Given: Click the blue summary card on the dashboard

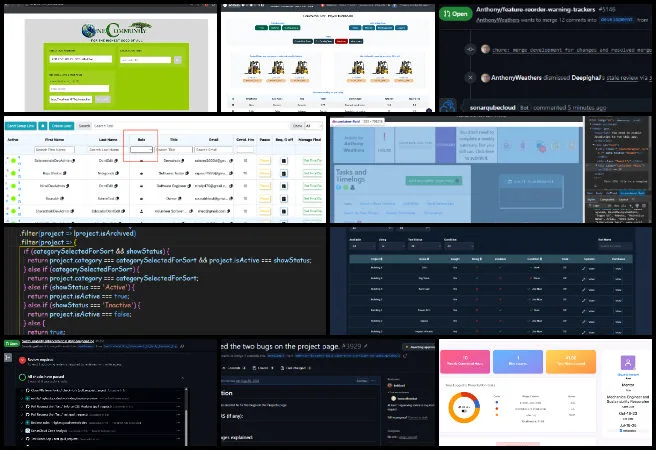Looking at the screenshot, I should [518, 361].
